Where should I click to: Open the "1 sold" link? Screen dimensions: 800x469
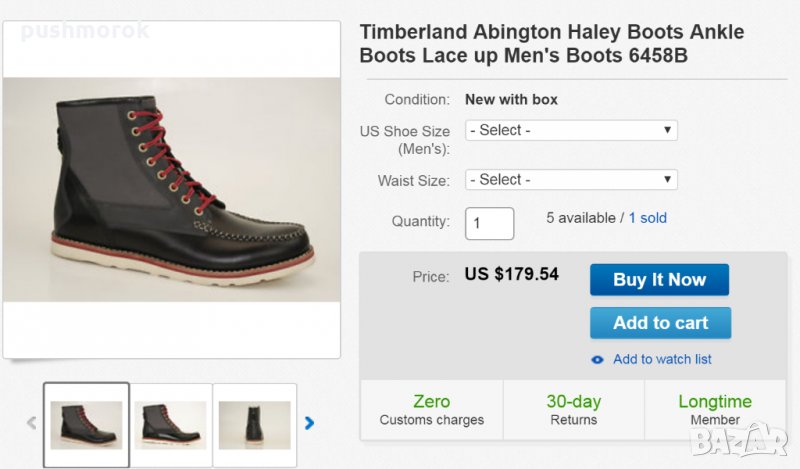[x=647, y=217]
